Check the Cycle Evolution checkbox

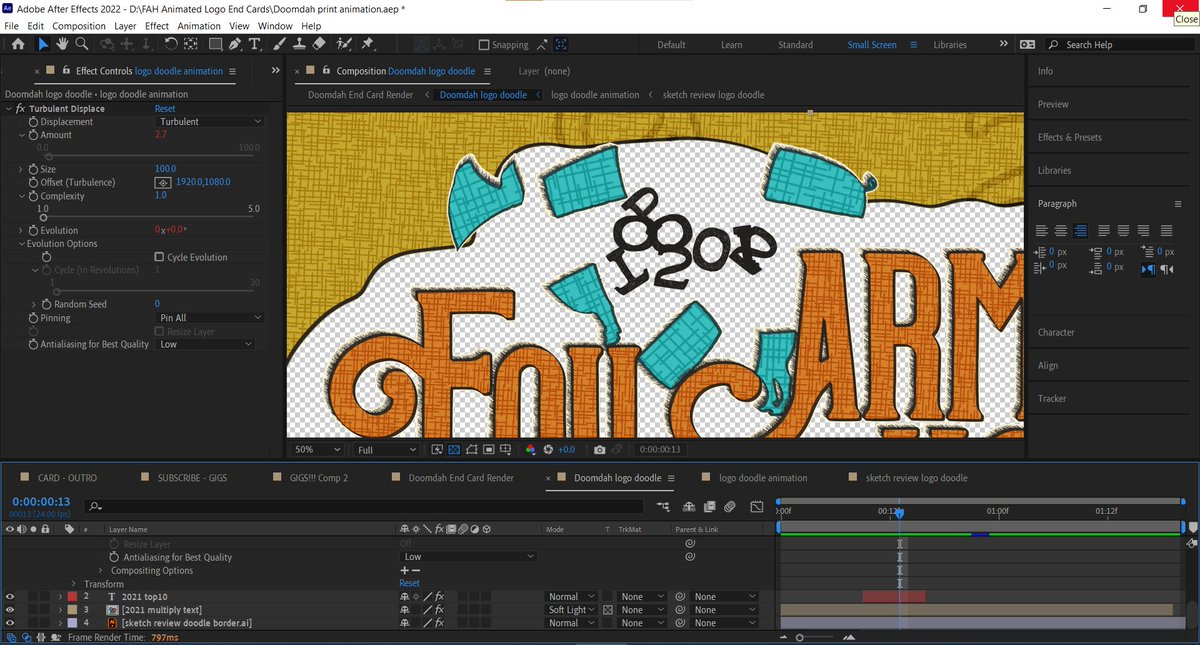(x=160, y=257)
